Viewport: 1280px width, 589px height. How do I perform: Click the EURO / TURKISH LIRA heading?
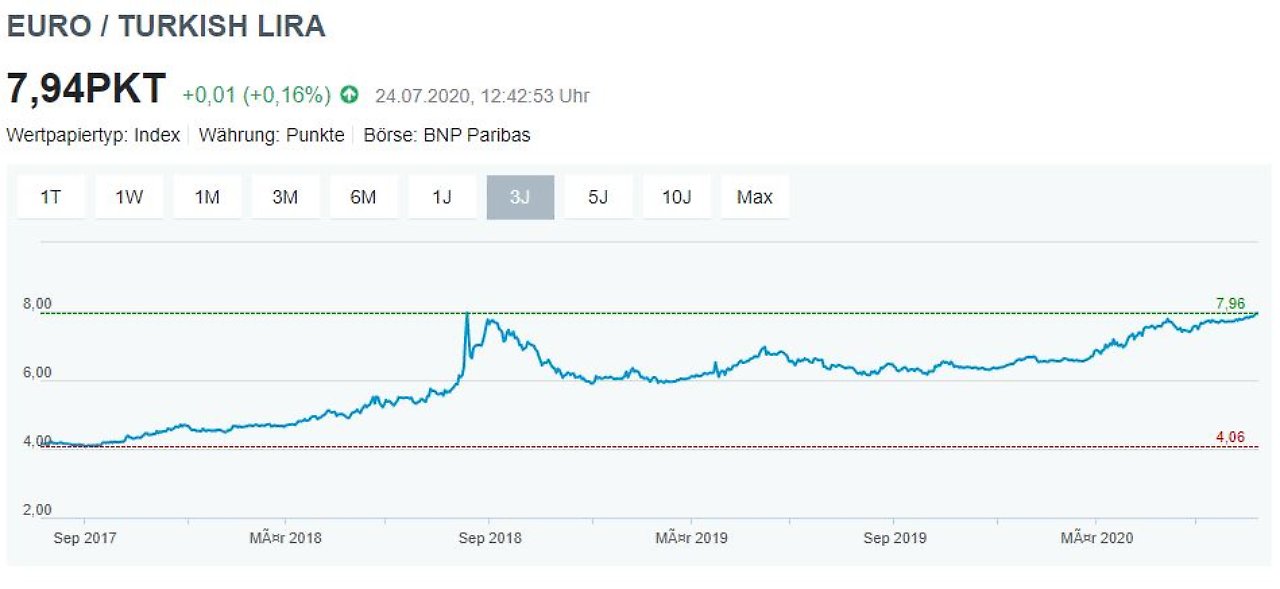coord(166,27)
